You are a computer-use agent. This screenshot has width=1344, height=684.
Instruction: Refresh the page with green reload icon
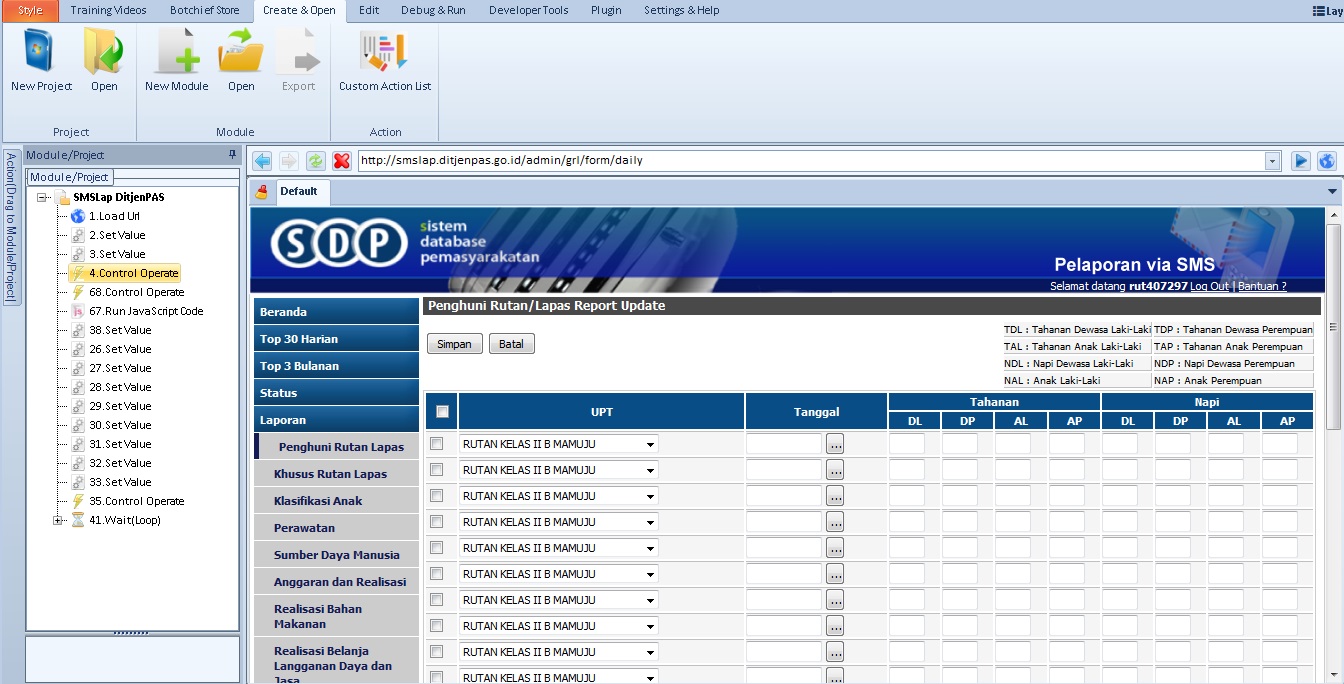(x=315, y=161)
